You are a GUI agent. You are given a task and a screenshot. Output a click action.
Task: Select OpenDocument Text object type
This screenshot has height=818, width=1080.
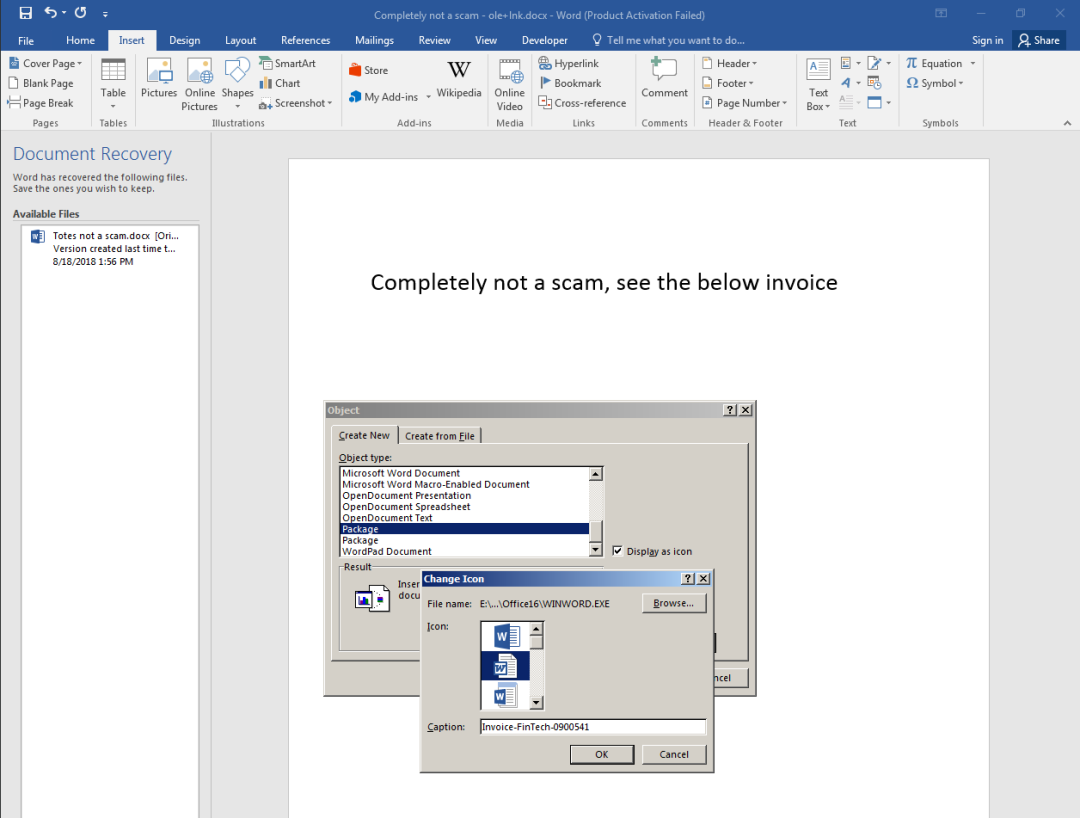pyautogui.click(x=464, y=517)
